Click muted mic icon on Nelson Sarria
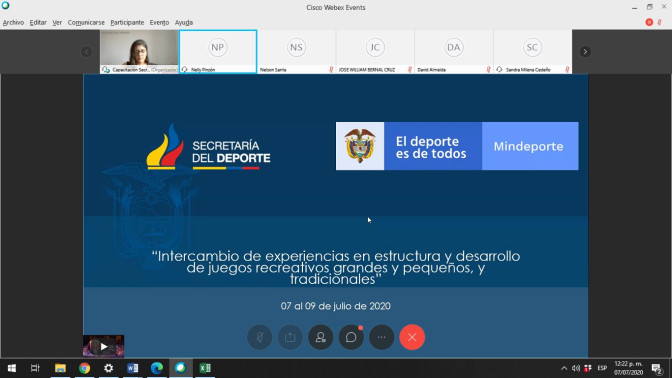Viewport: 672px width, 378px height. pyautogui.click(x=331, y=69)
